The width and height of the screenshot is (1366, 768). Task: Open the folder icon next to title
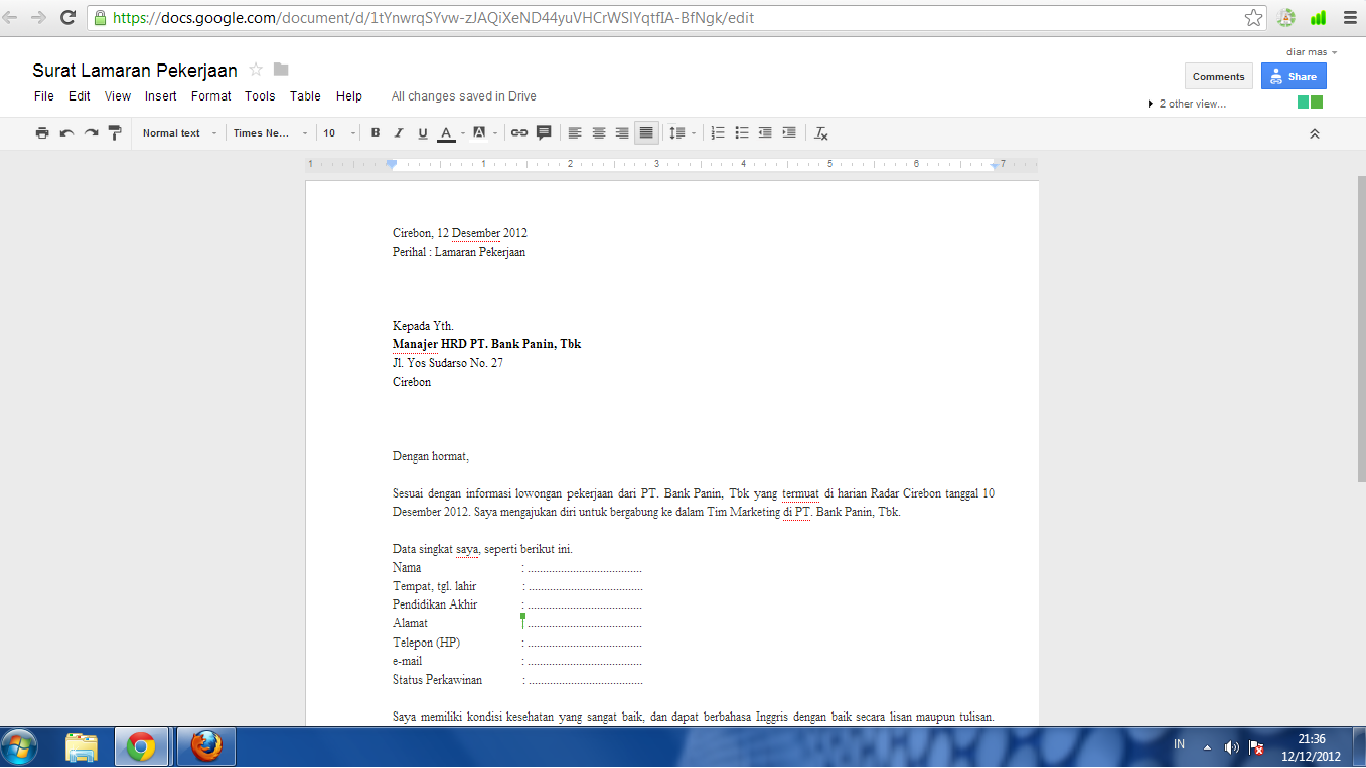point(281,69)
